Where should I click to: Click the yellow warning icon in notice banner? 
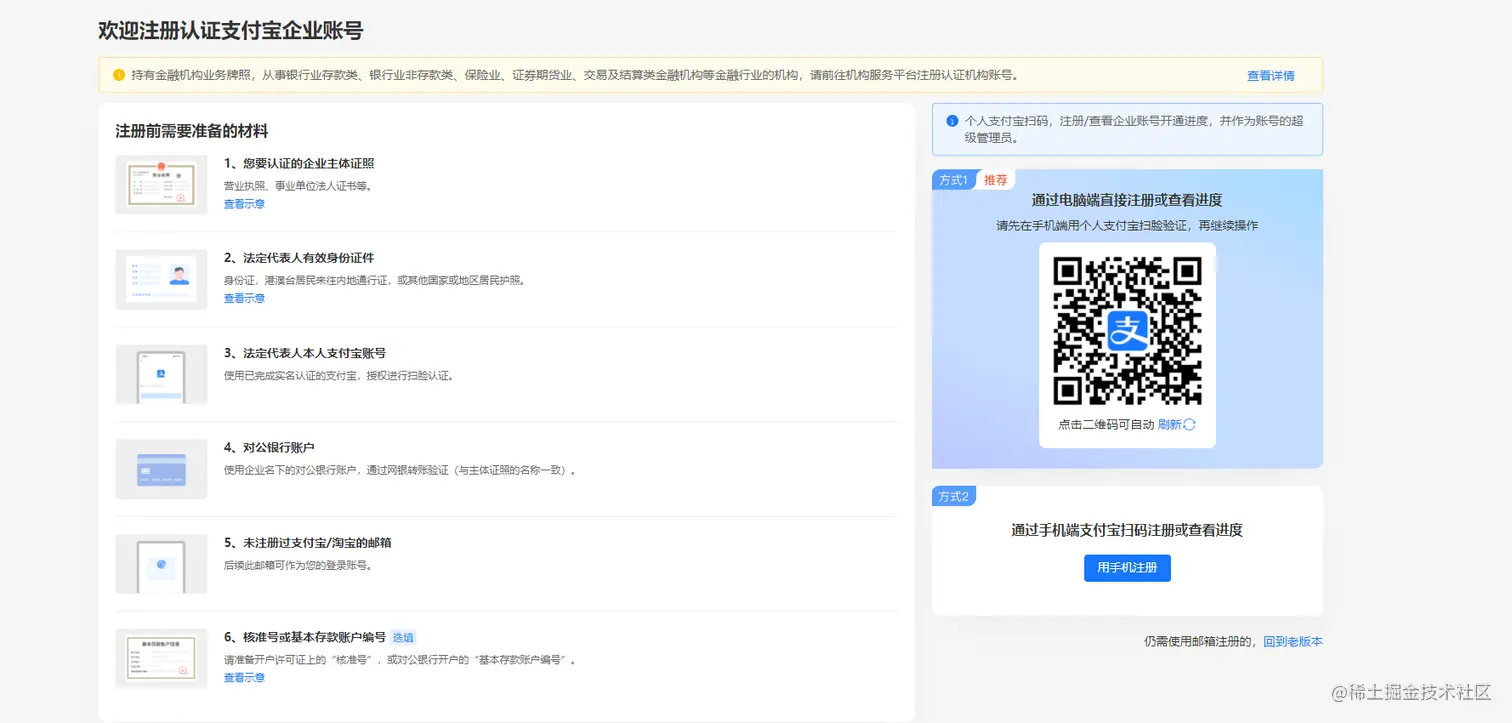click(x=118, y=75)
